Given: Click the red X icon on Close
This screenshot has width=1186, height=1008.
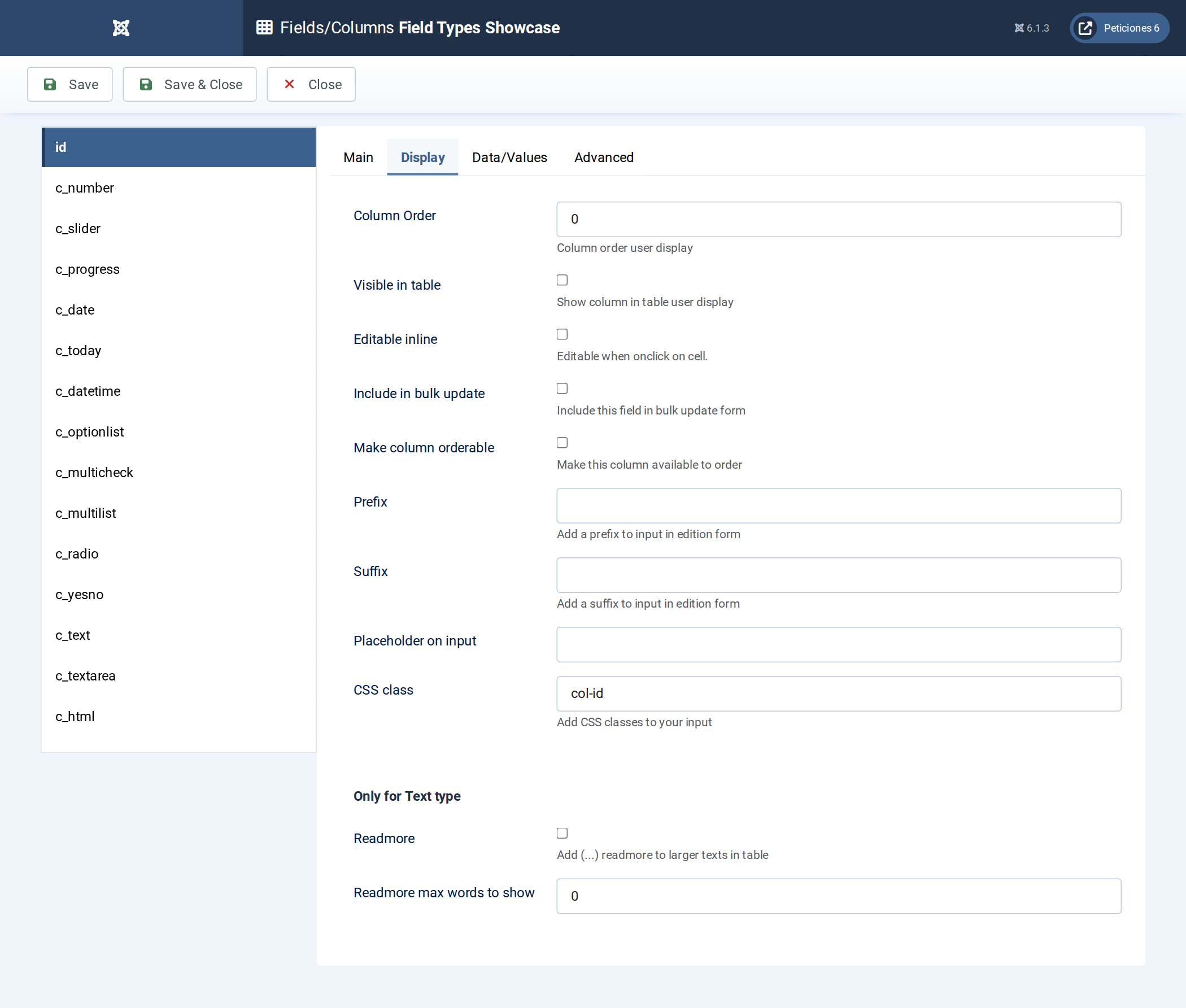Looking at the screenshot, I should [x=289, y=84].
